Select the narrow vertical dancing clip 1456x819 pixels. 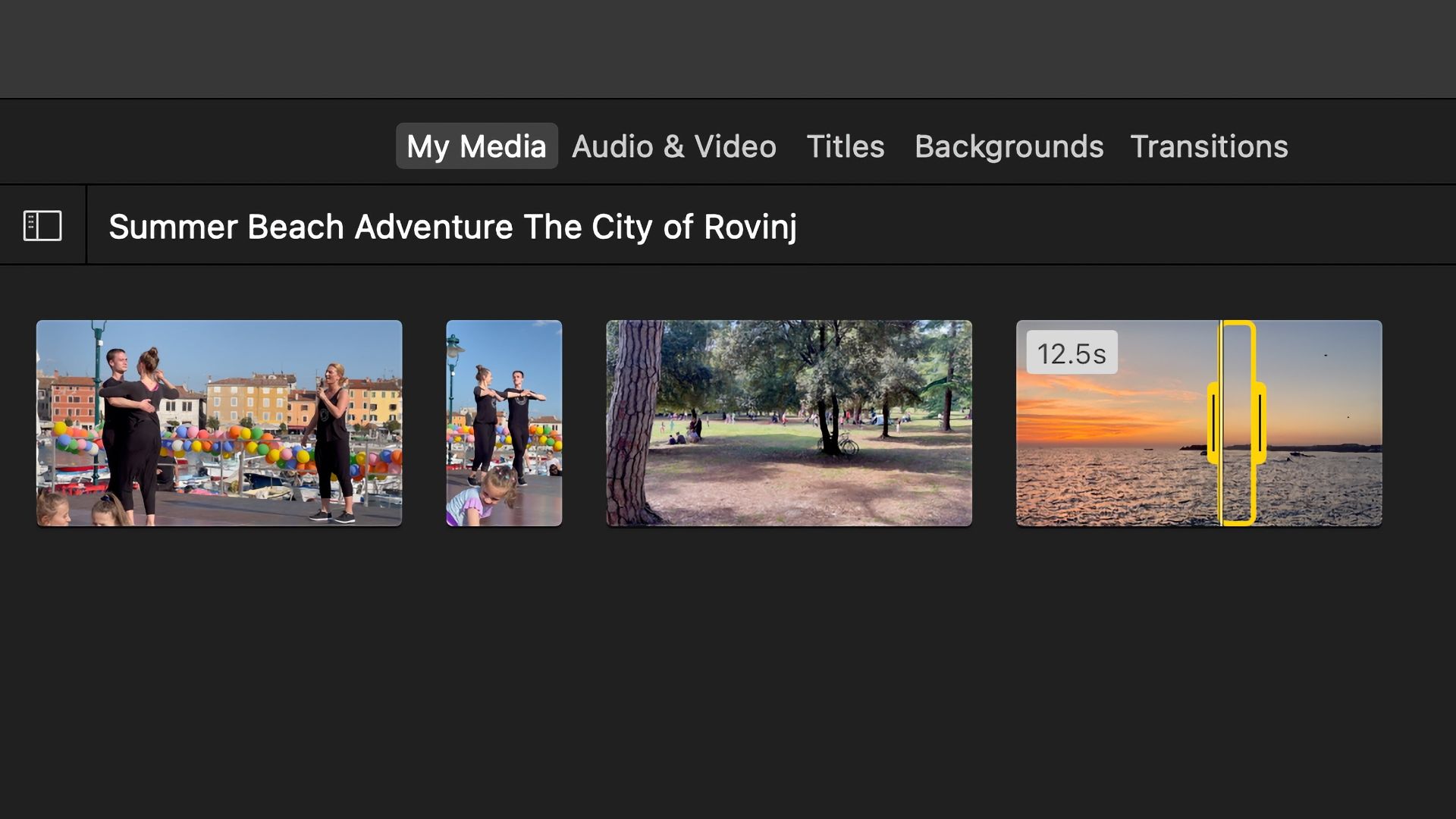pos(504,423)
